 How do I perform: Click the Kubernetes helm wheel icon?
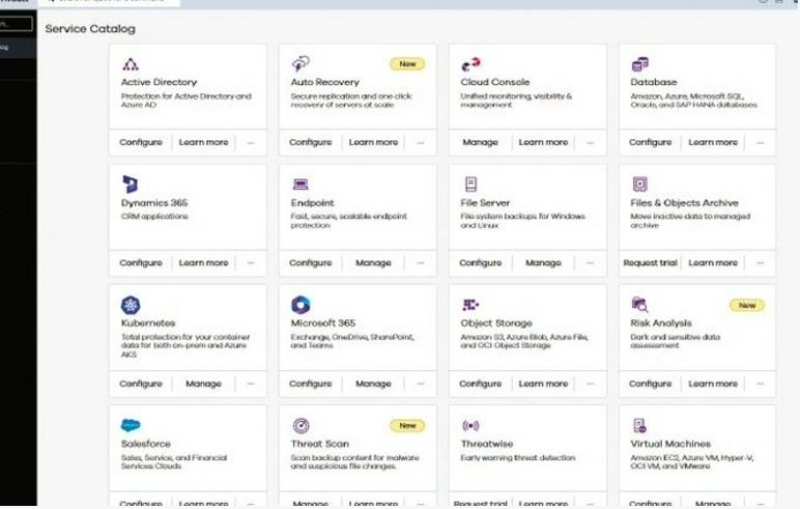pos(130,305)
